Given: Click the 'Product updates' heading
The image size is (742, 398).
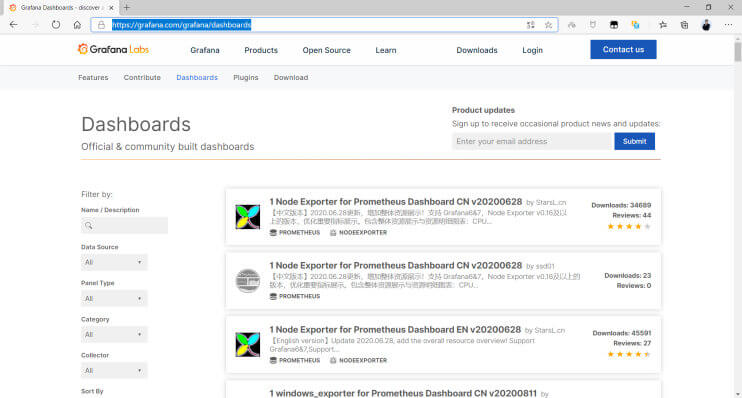Looking at the screenshot, I should click(483, 110).
